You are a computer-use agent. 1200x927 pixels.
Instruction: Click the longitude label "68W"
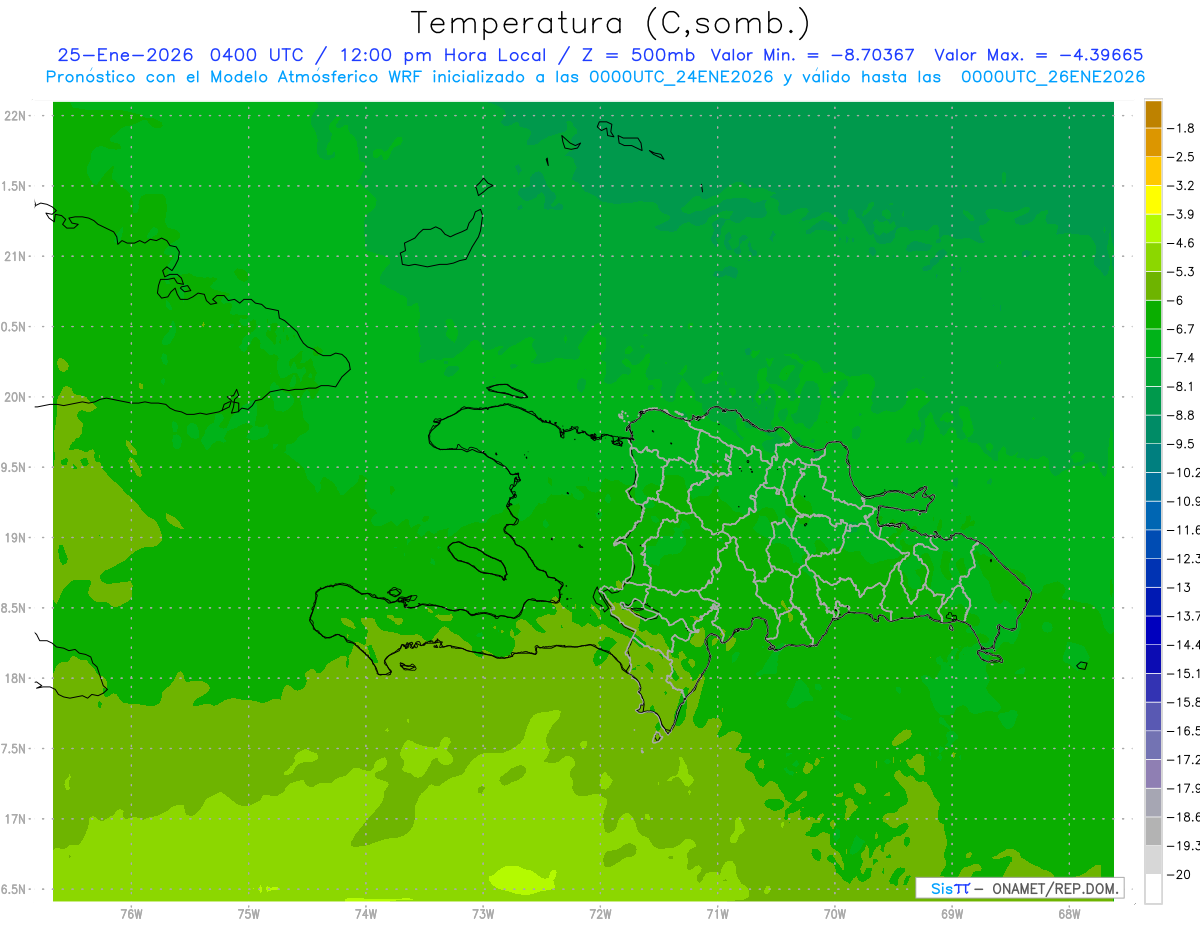[1069, 913]
